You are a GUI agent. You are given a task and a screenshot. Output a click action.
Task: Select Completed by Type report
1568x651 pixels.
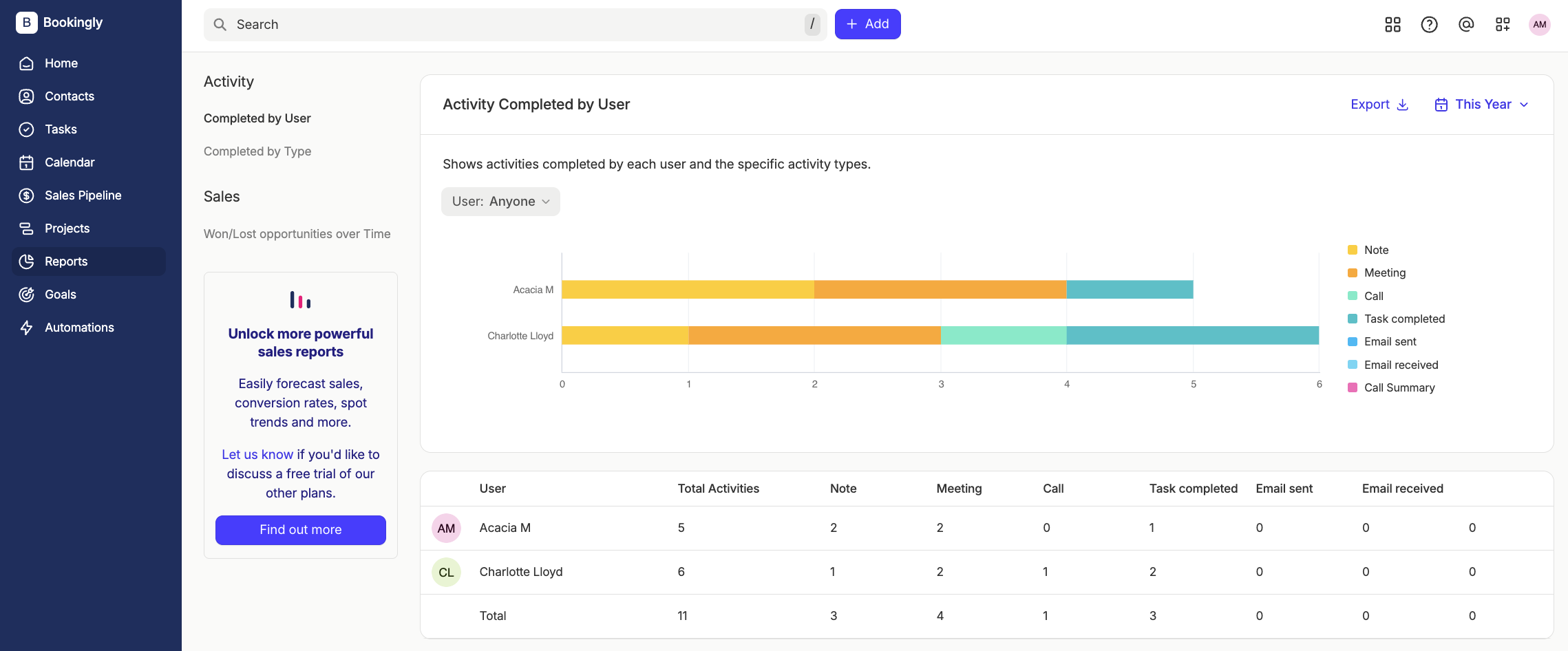[x=257, y=151]
